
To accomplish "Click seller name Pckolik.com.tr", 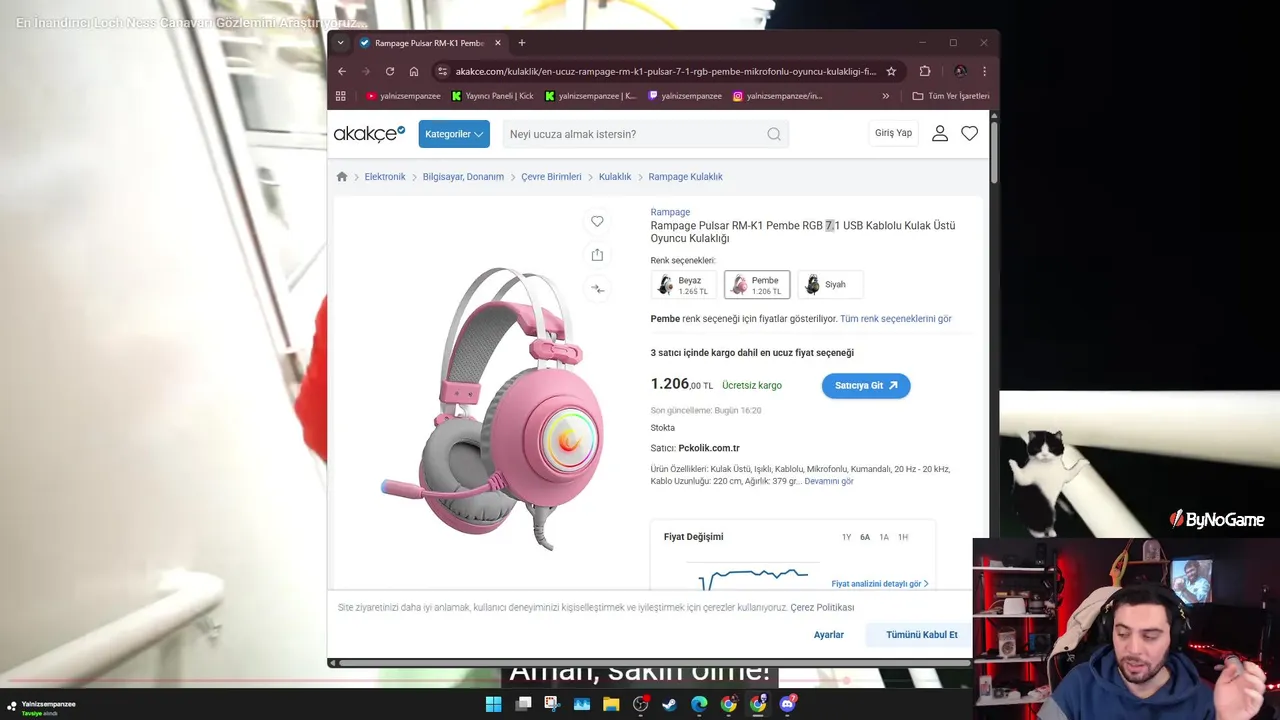I will coord(709,448).
